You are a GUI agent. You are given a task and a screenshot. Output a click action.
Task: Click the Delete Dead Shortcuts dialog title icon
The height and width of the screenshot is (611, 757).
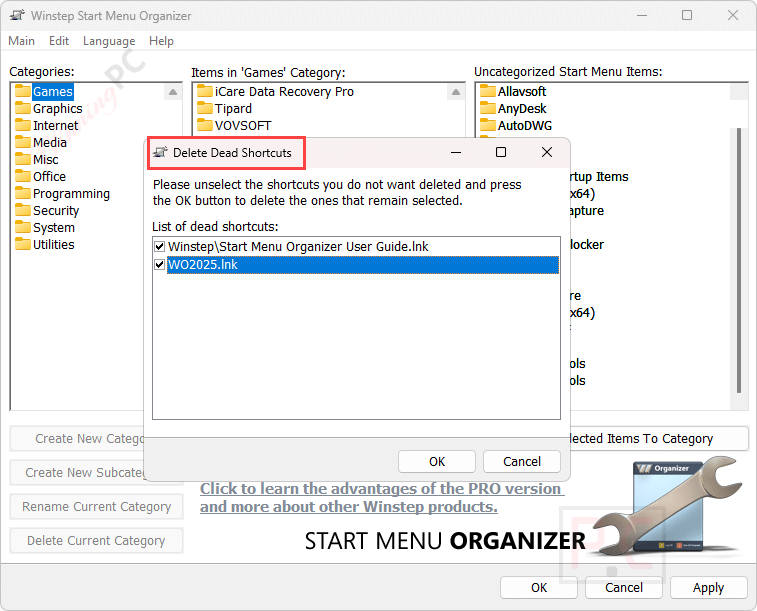pos(160,152)
